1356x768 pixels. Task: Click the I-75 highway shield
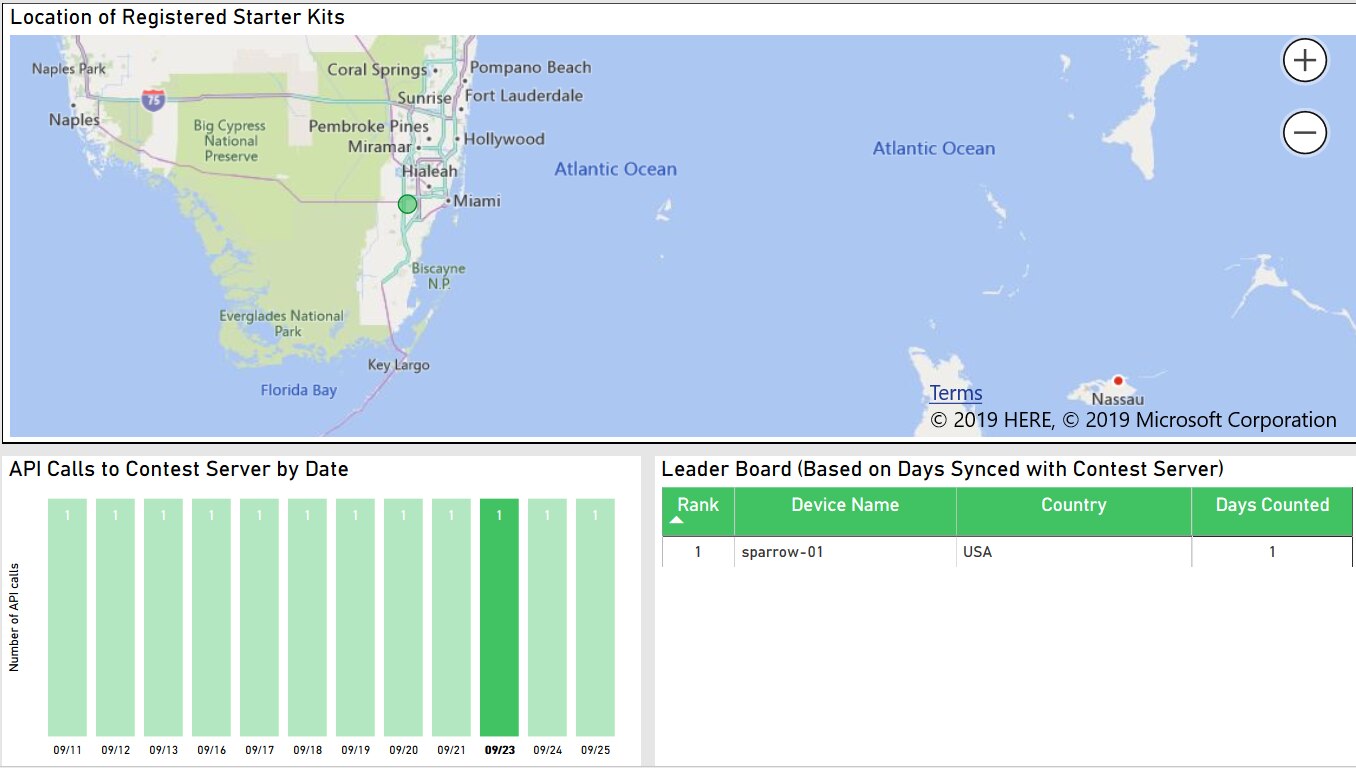coord(153,98)
